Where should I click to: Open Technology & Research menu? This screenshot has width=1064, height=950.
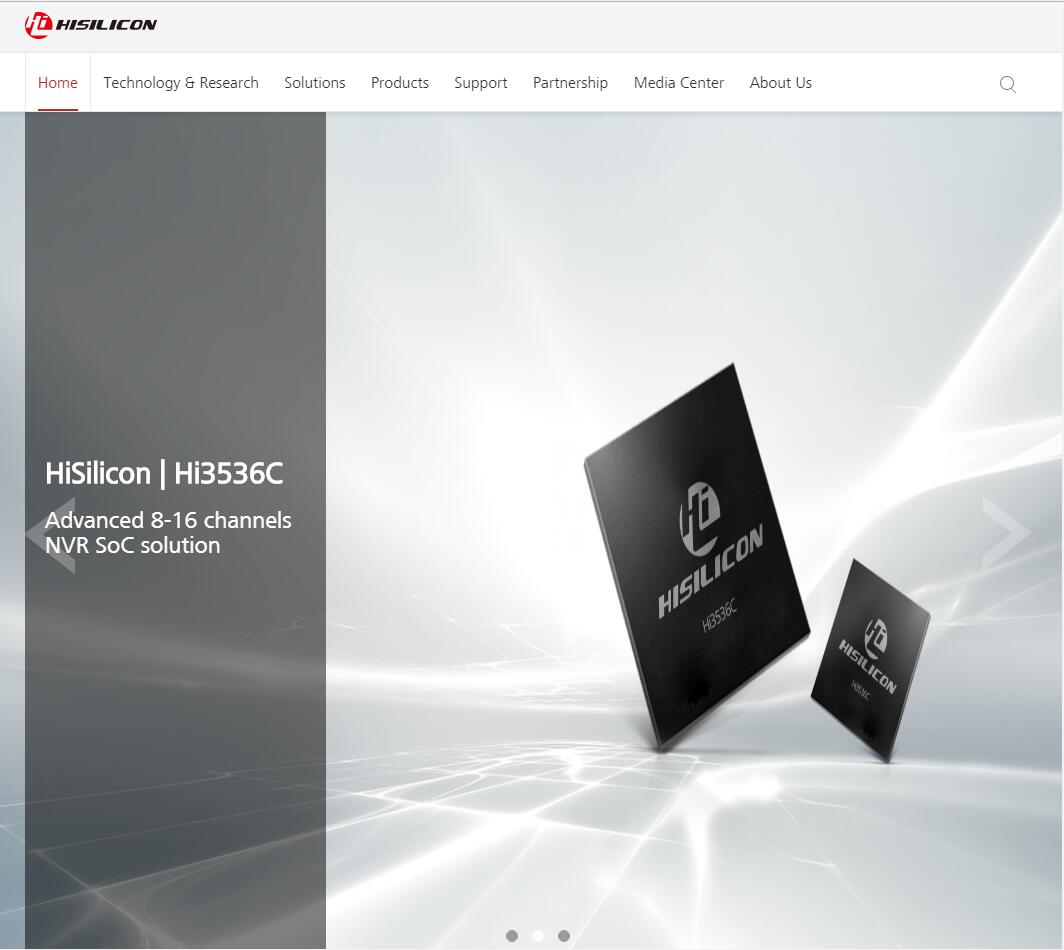180,83
